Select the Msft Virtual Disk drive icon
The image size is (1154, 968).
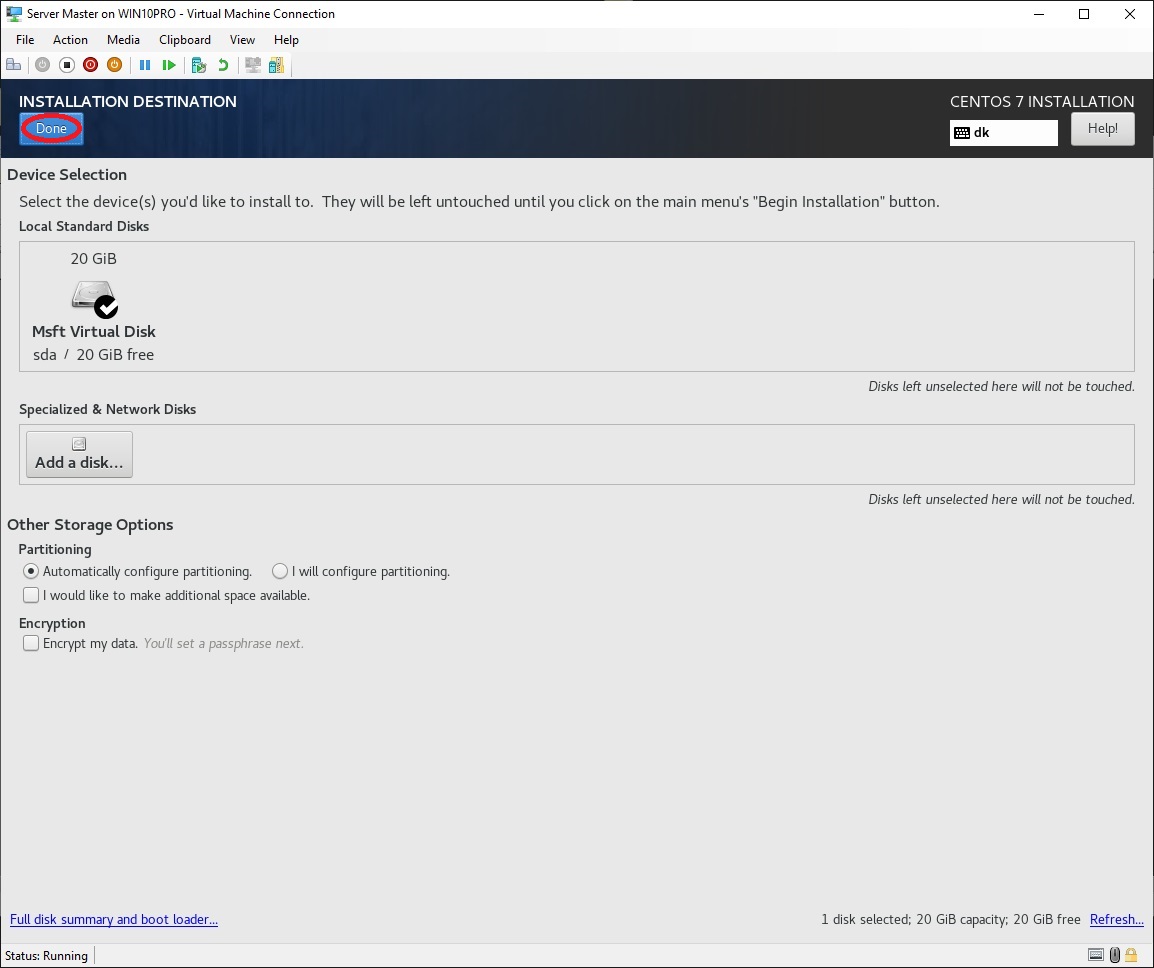pos(94,298)
